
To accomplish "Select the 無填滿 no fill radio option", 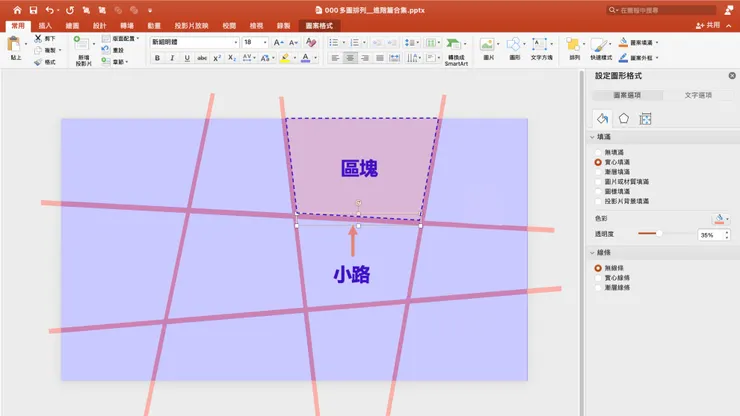I will [x=598, y=153].
